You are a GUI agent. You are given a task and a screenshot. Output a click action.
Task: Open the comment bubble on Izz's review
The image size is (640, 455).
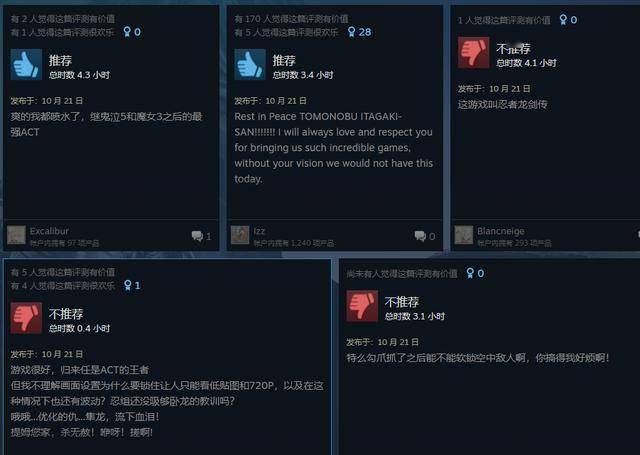click(420, 236)
